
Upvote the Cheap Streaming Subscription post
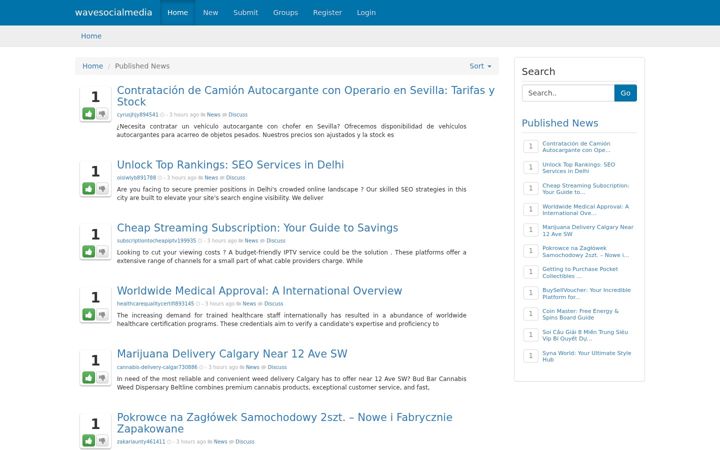[89, 252]
